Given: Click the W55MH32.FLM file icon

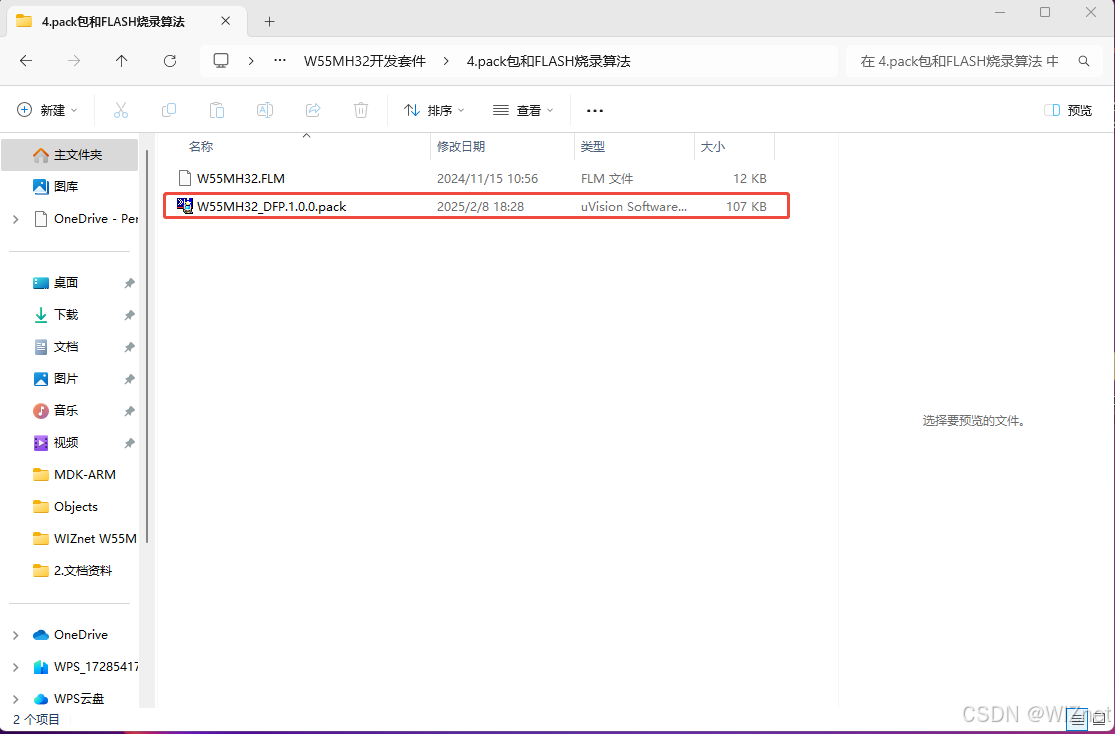Looking at the screenshot, I should click(x=185, y=179).
